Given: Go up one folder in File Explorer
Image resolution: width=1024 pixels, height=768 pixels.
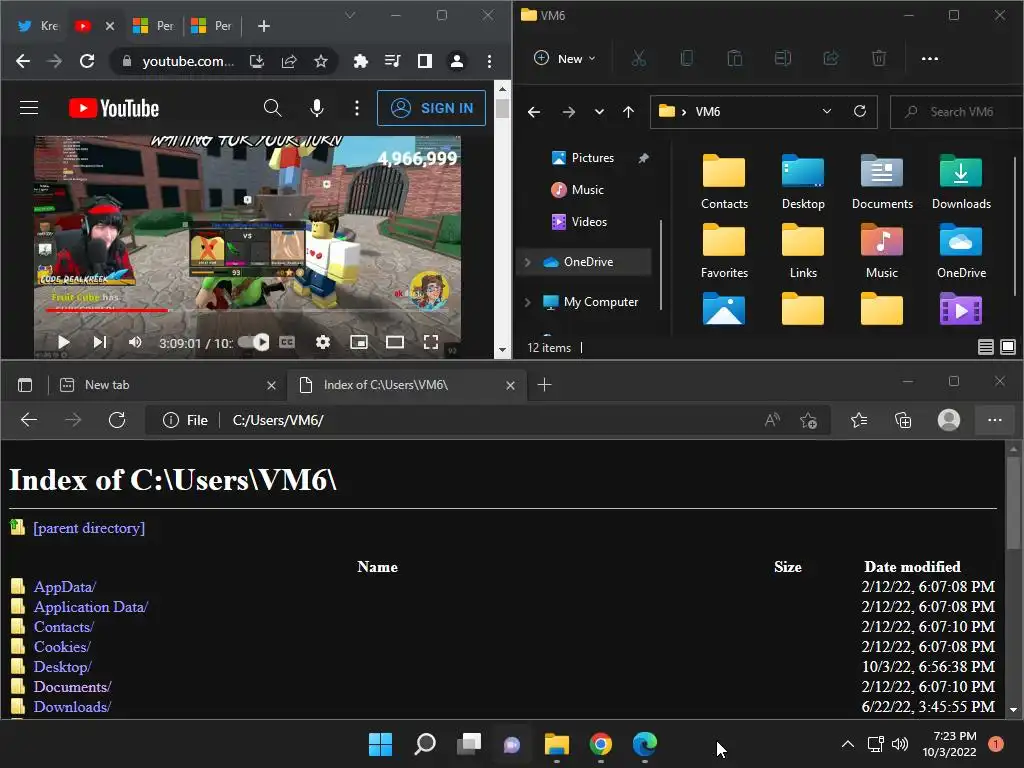Looking at the screenshot, I should 628,112.
